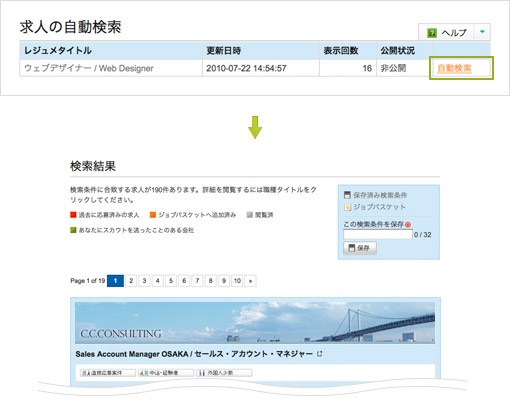Click the green help question mark icon
The width and height of the screenshot is (510, 410).
[432, 33]
